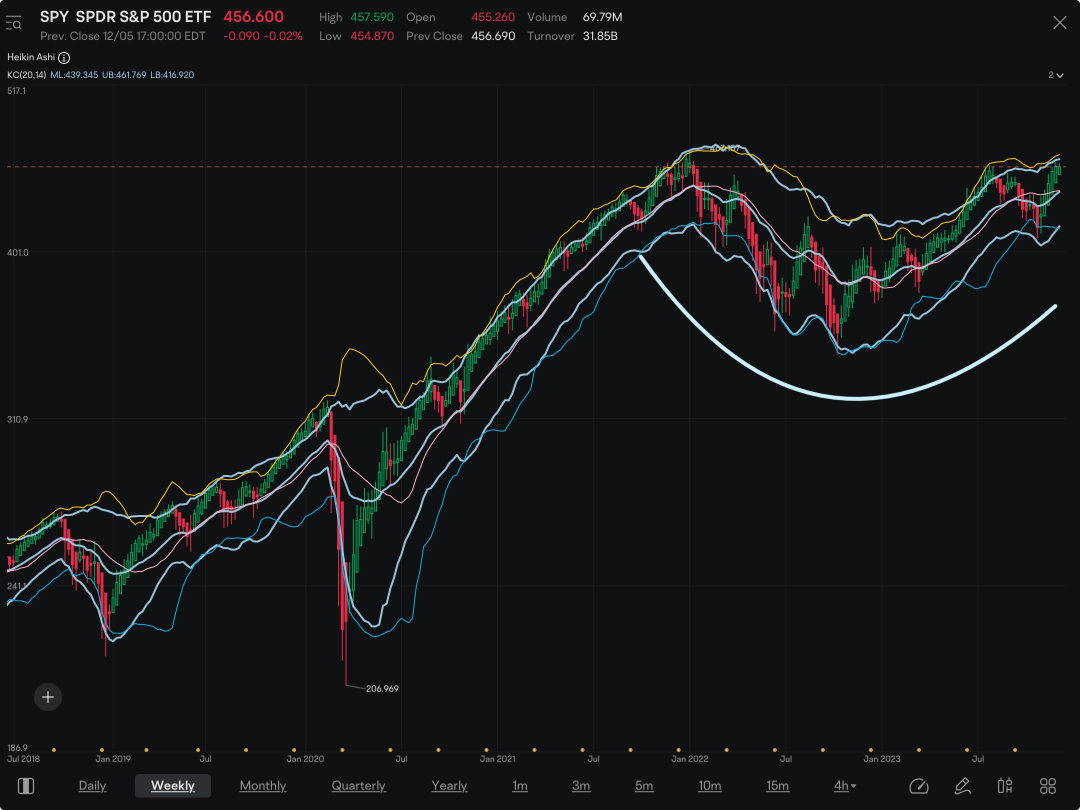Open the four-squares grid layout icon

pos(1048,786)
